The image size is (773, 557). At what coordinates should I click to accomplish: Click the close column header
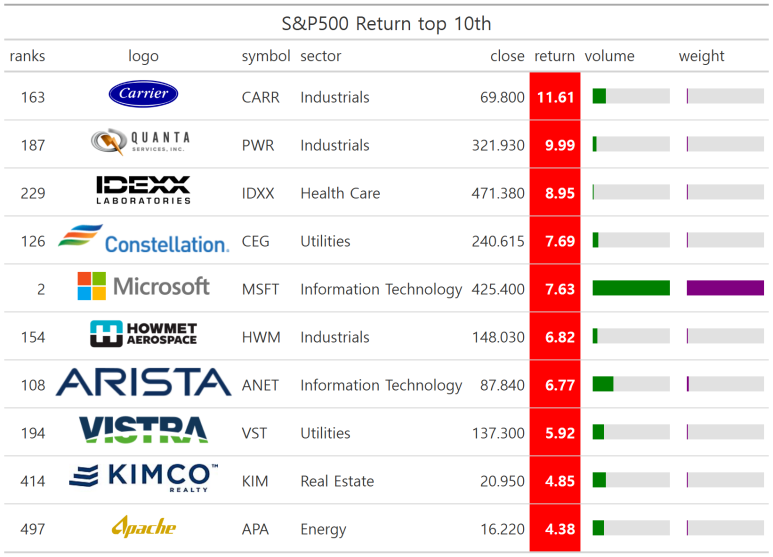[x=507, y=56]
